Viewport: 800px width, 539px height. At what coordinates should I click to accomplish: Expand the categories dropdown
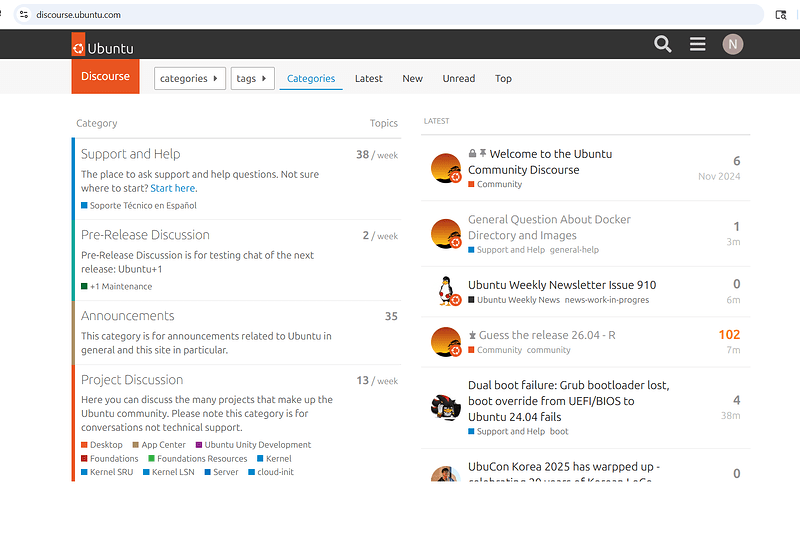(x=189, y=78)
